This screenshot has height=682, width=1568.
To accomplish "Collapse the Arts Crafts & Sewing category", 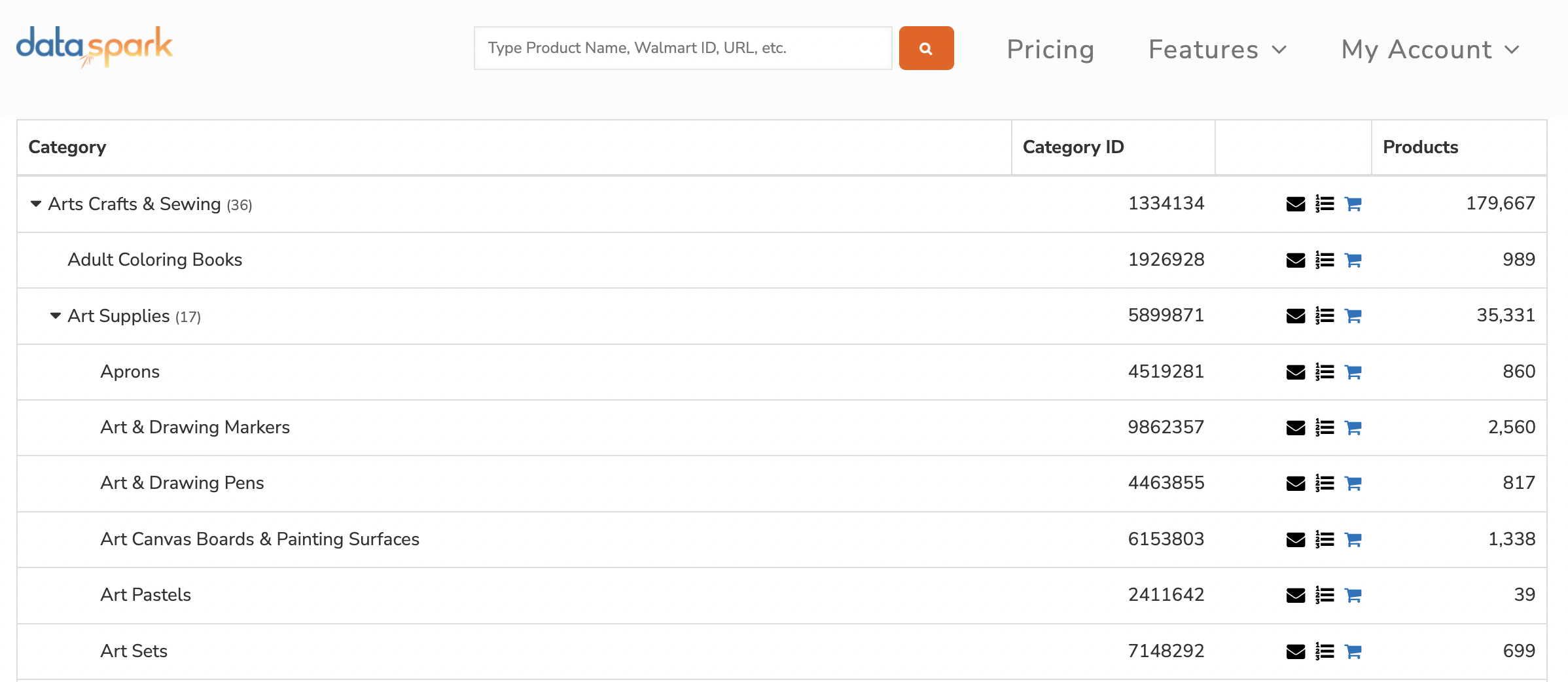I will [x=36, y=204].
